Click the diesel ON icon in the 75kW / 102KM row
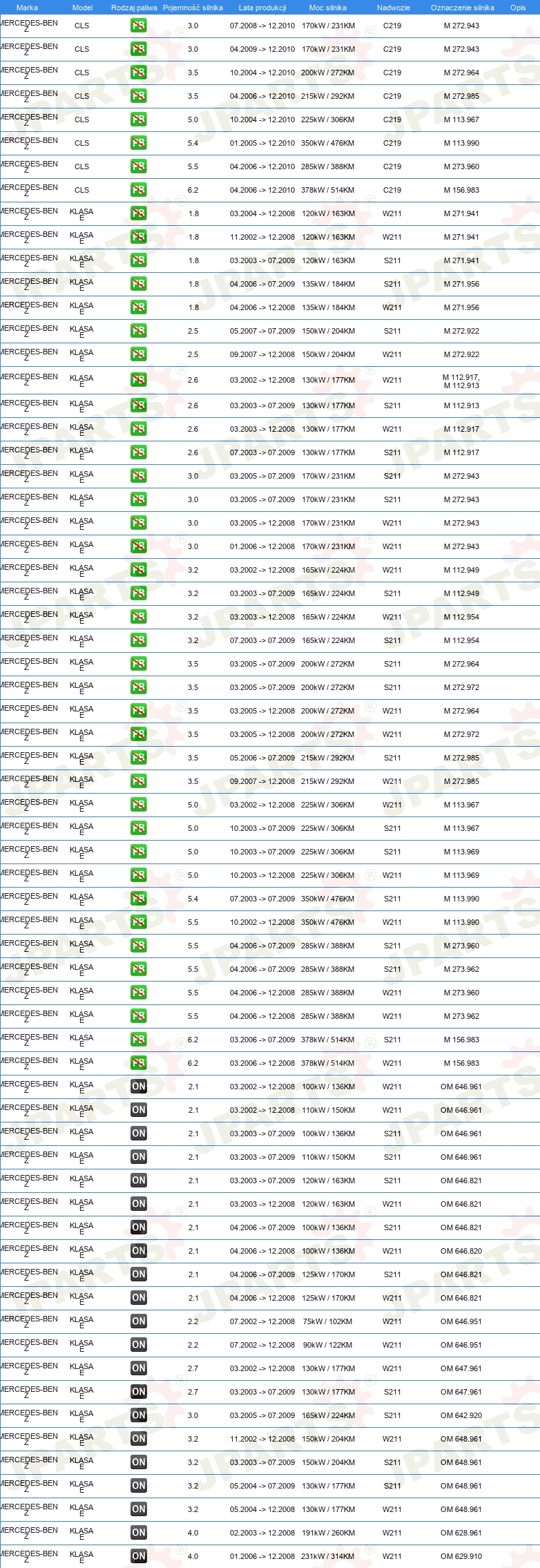 click(x=138, y=1321)
